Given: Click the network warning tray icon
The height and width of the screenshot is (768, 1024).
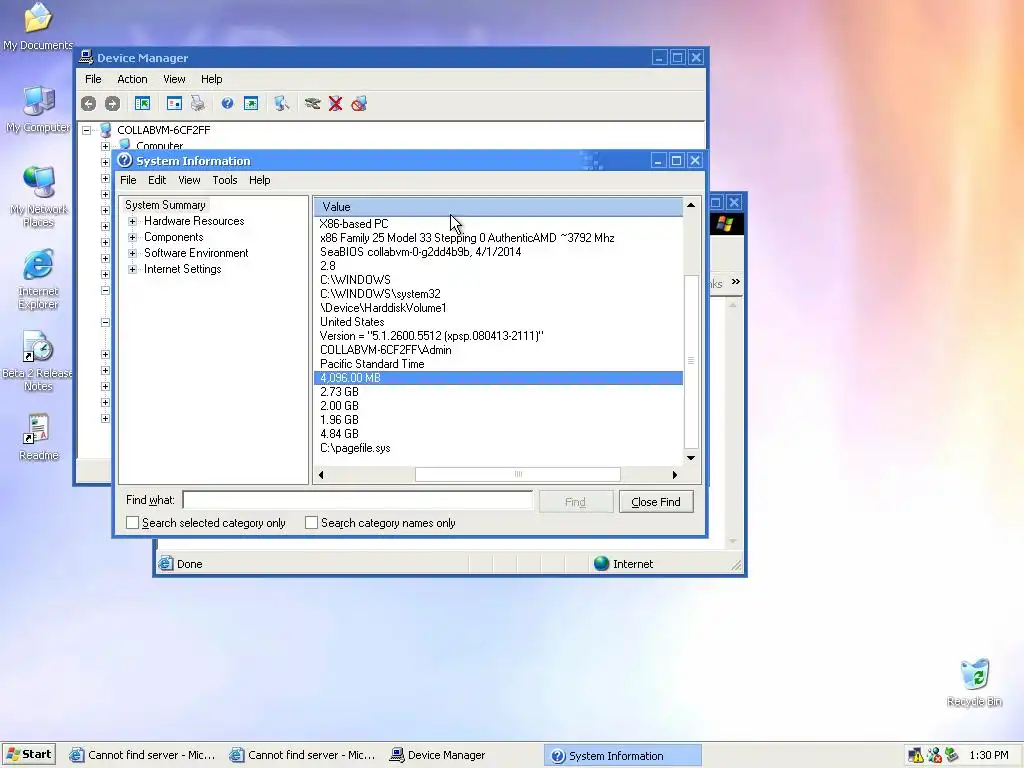Looking at the screenshot, I should pyautogui.click(x=916, y=756).
